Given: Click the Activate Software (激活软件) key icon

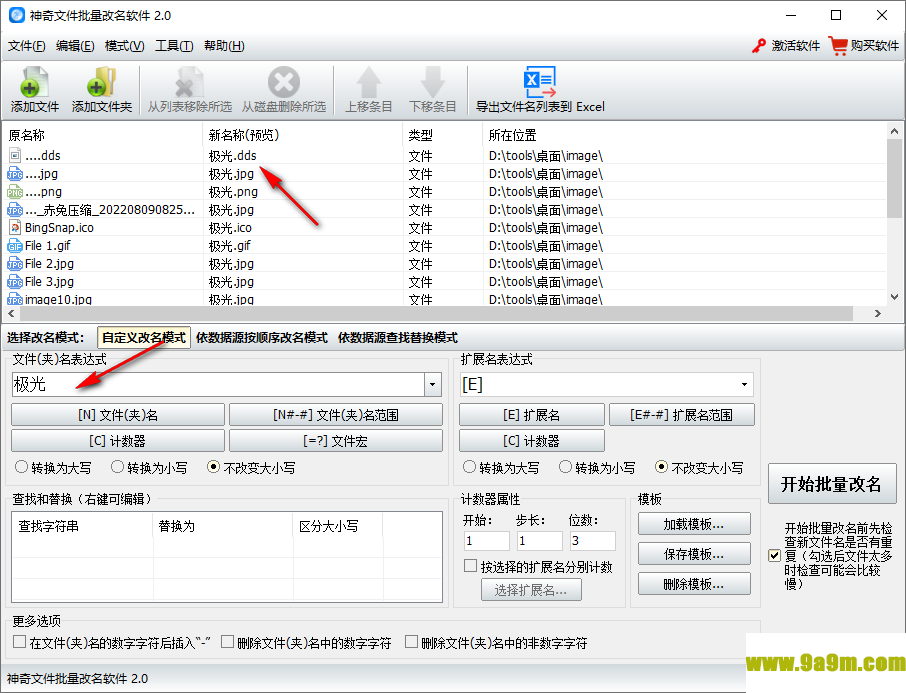Looking at the screenshot, I should tap(759, 46).
